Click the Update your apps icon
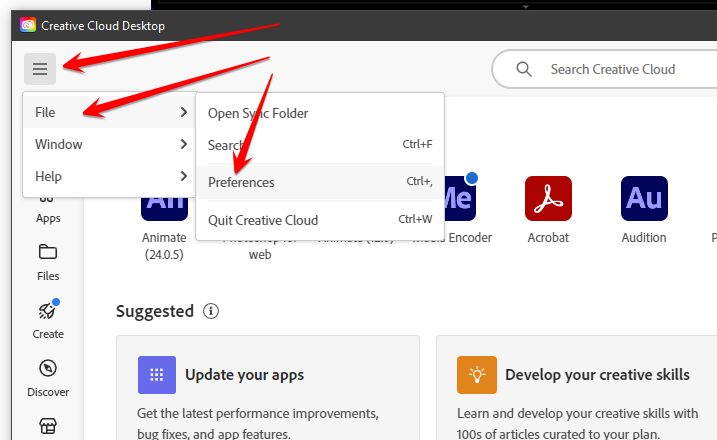 click(157, 375)
